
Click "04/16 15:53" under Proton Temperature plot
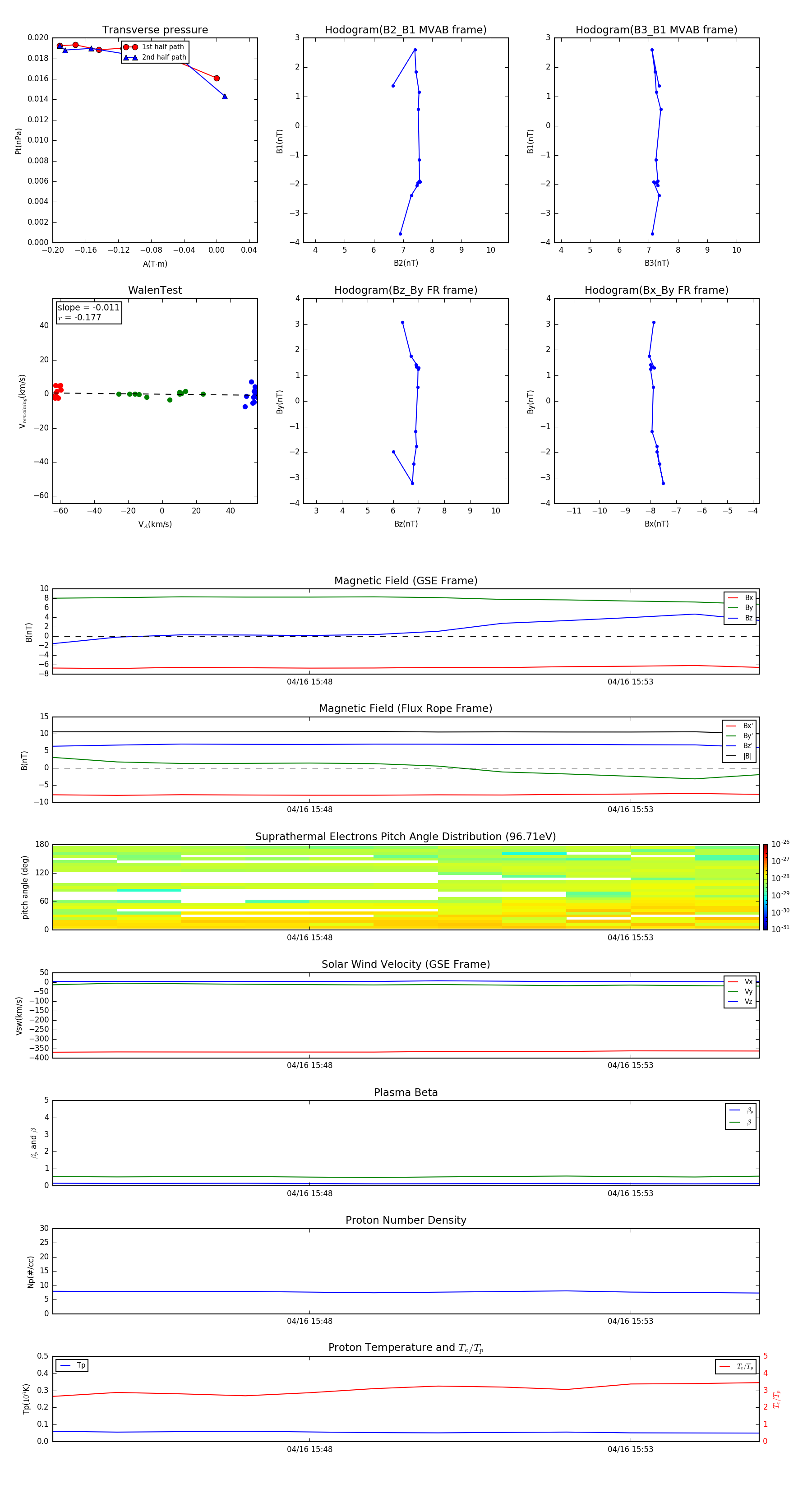pos(630,1449)
